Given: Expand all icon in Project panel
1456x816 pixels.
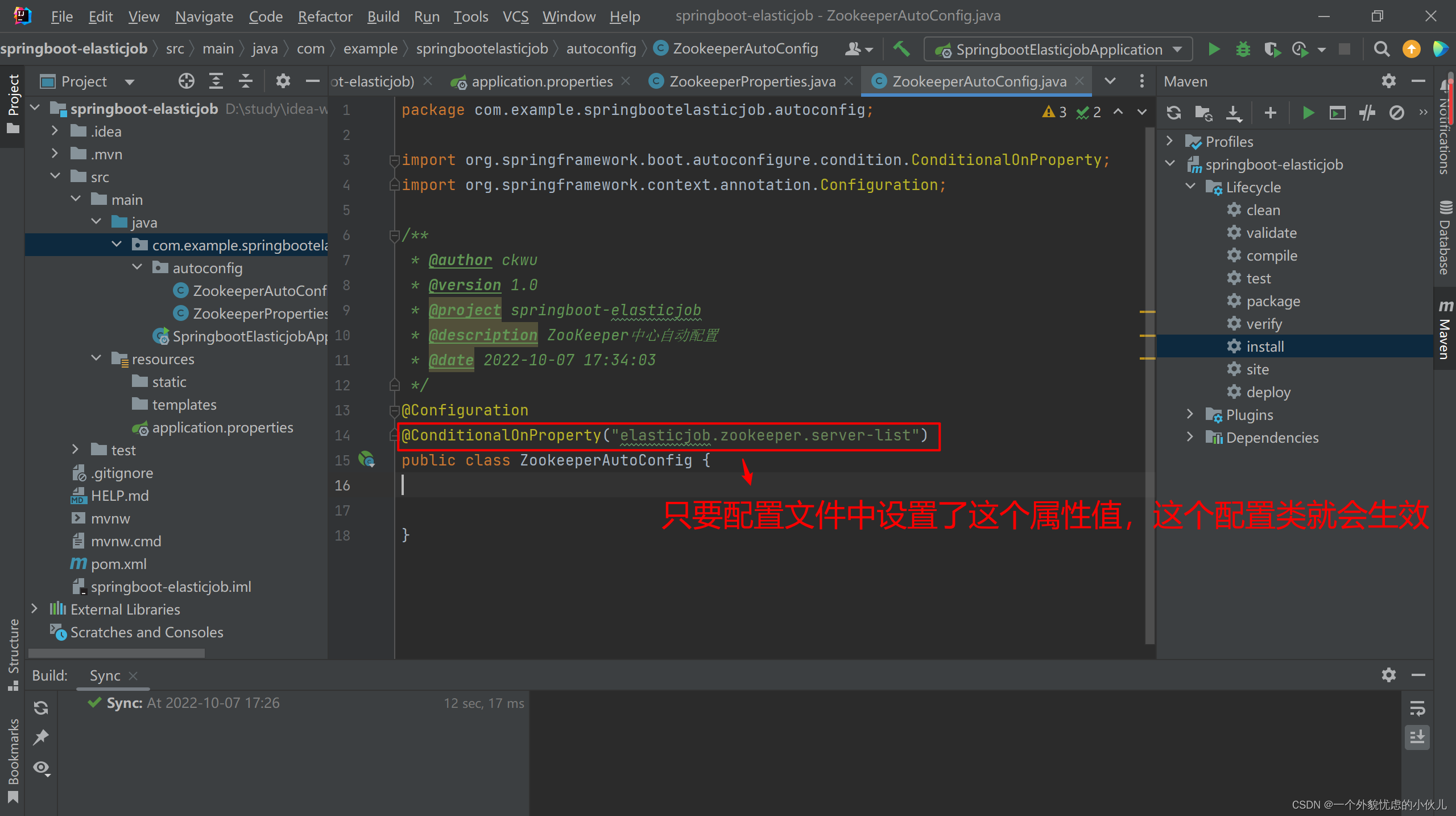Looking at the screenshot, I should [x=216, y=81].
